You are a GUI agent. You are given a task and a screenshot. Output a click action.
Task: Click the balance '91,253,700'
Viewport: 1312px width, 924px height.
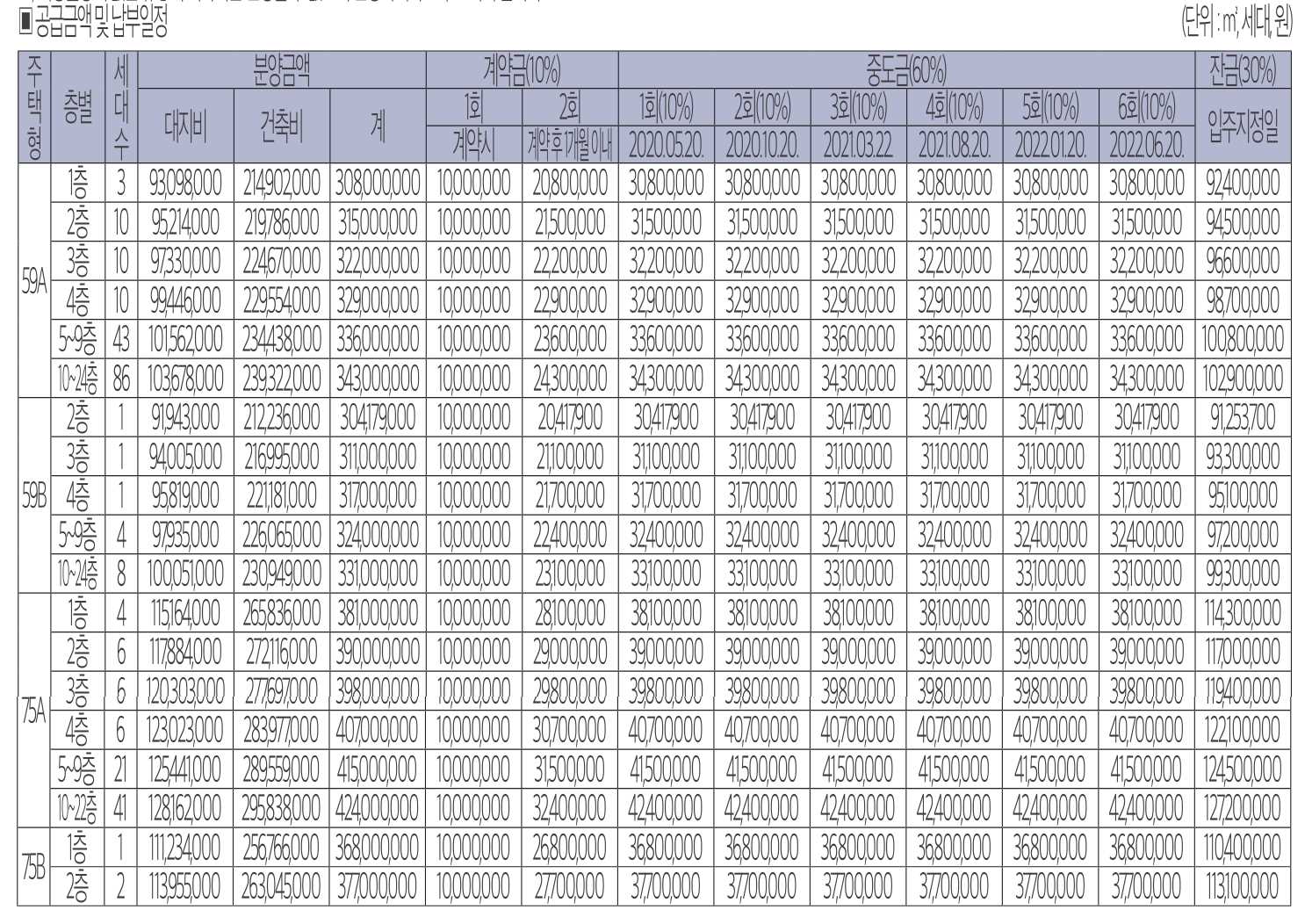click(x=1243, y=417)
